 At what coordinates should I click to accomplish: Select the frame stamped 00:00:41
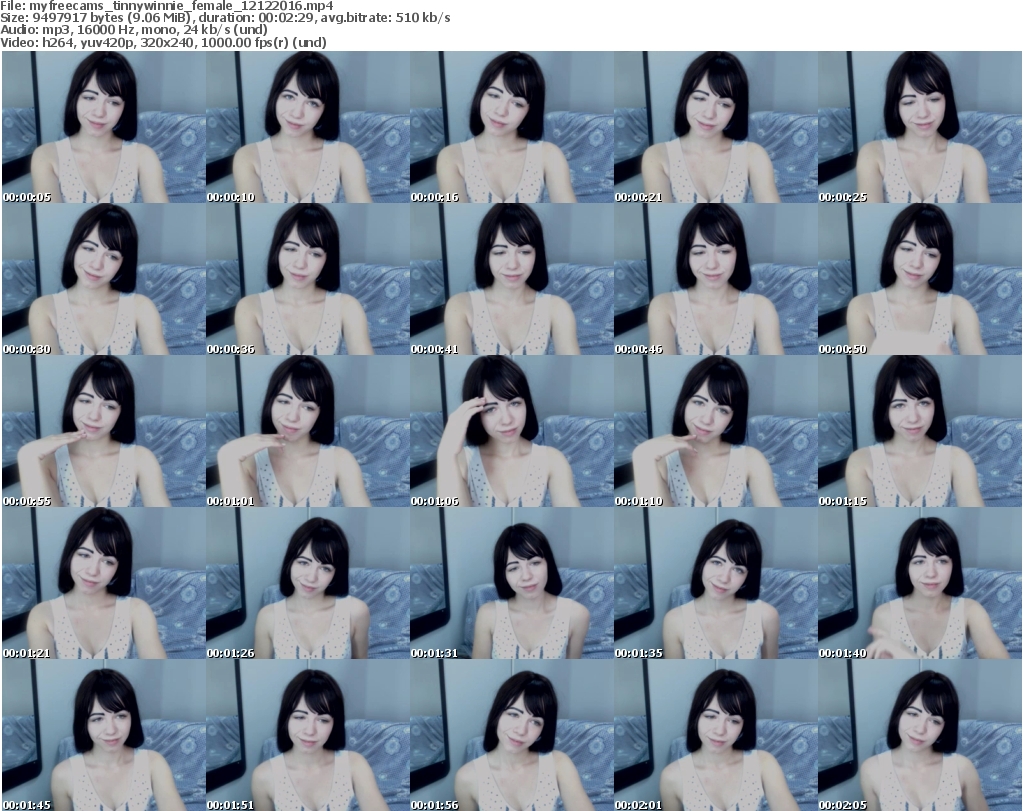click(x=512, y=279)
